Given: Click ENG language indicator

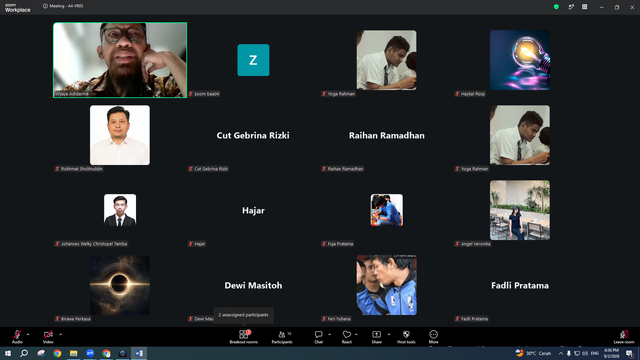Looking at the screenshot, I should click(595, 353).
